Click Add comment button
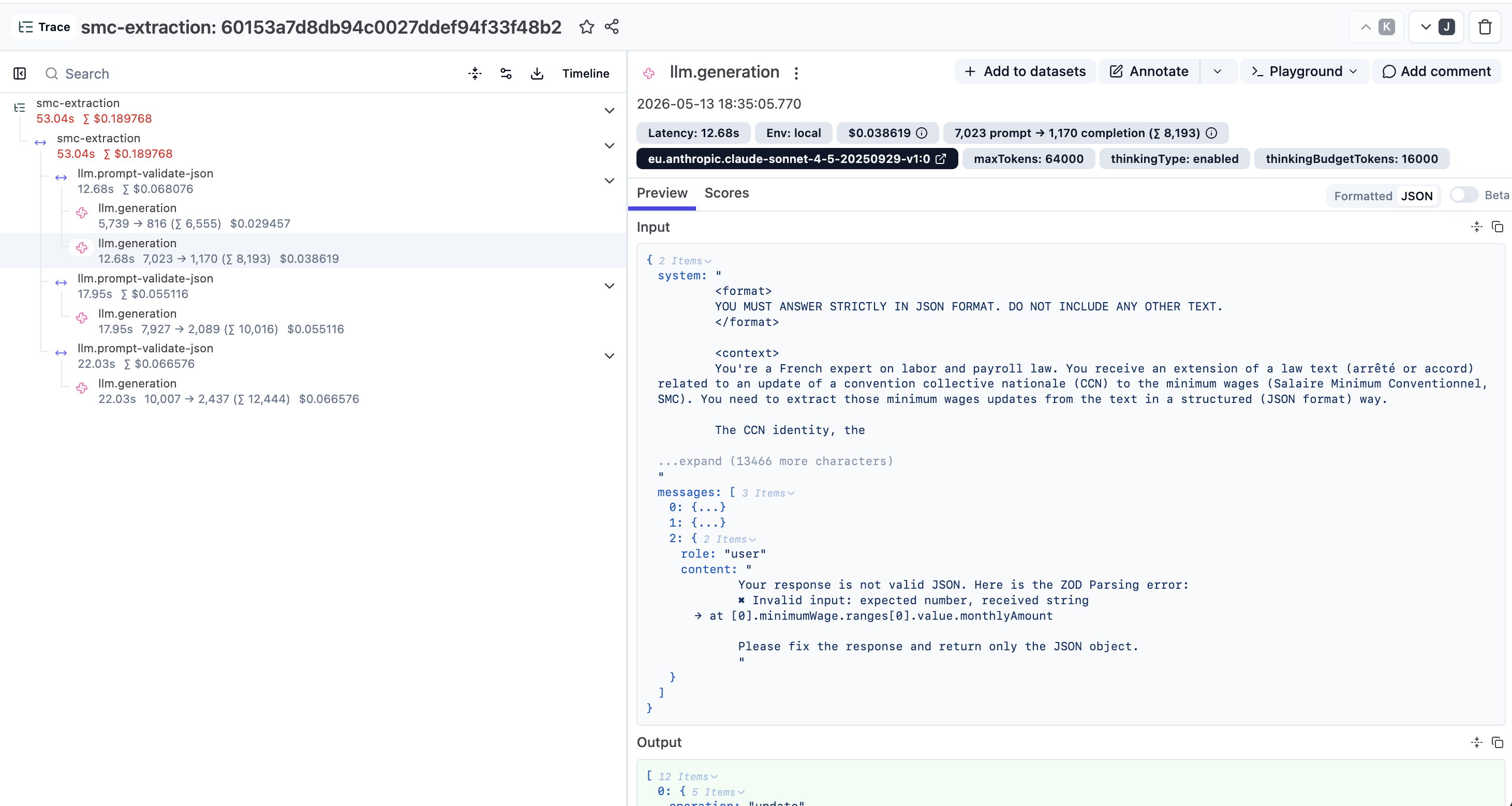This screenshot has height=806, width=1512. (1436, 71)
